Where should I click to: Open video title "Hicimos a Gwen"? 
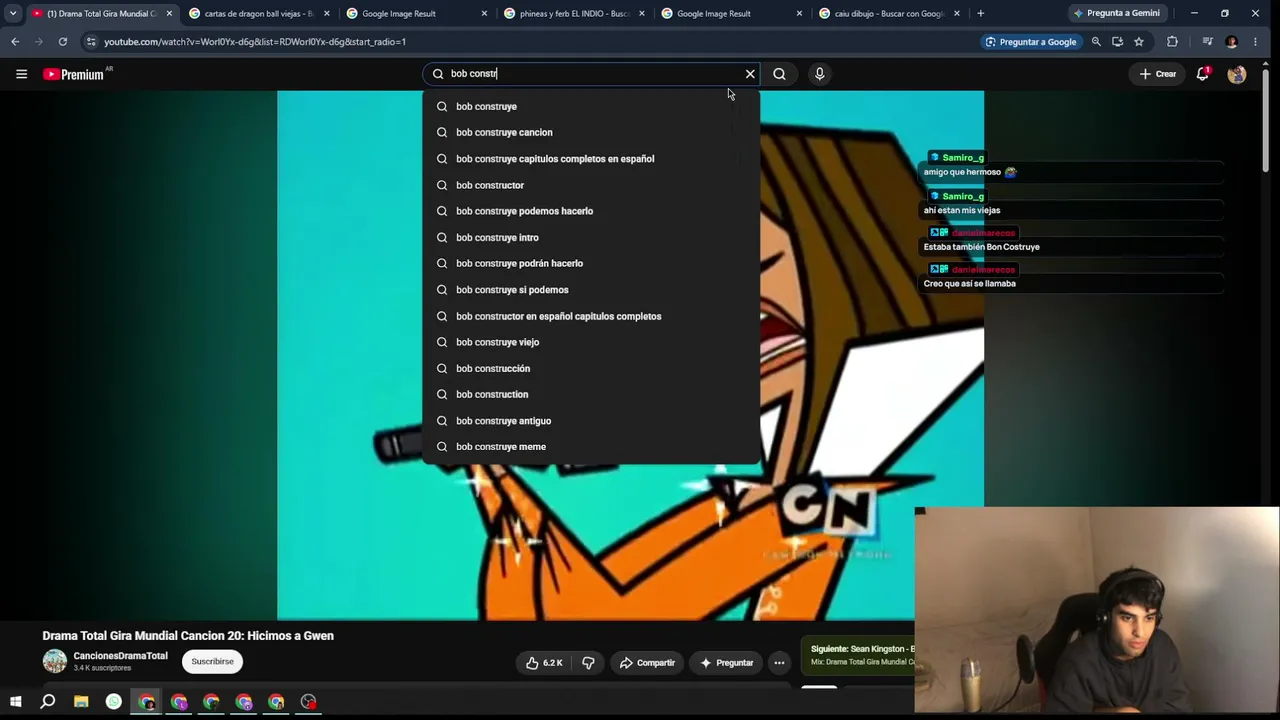click(x=188, y=636)
